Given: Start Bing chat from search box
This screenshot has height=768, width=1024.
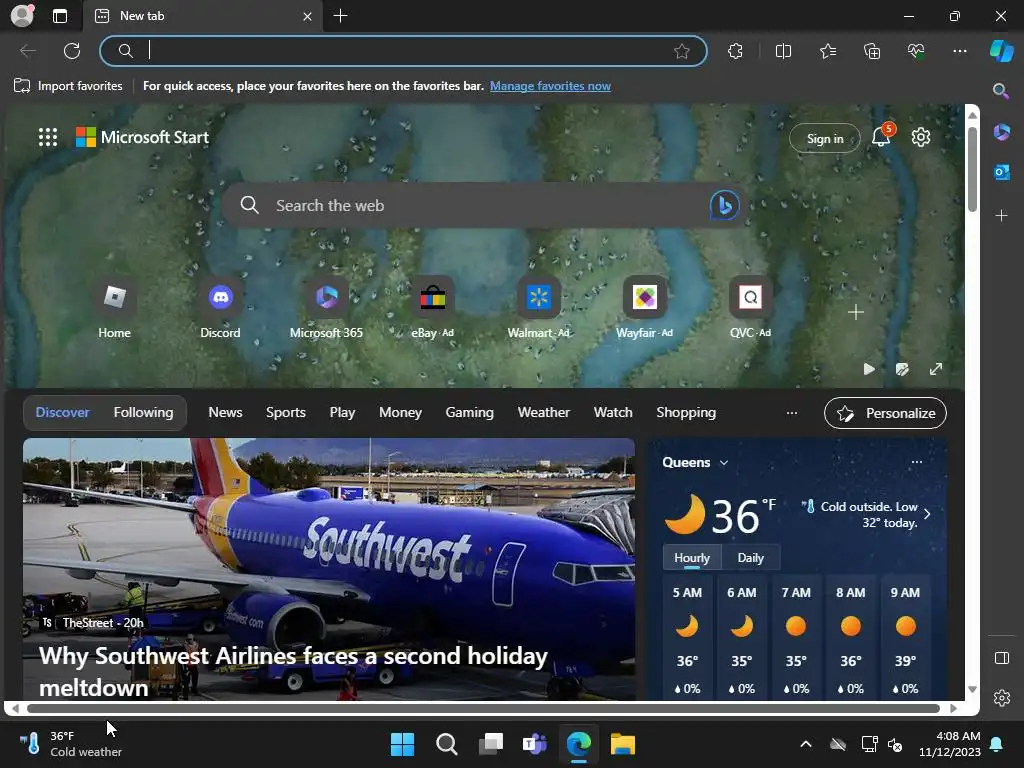Looking at the screenshot, I should coord(724,205).
